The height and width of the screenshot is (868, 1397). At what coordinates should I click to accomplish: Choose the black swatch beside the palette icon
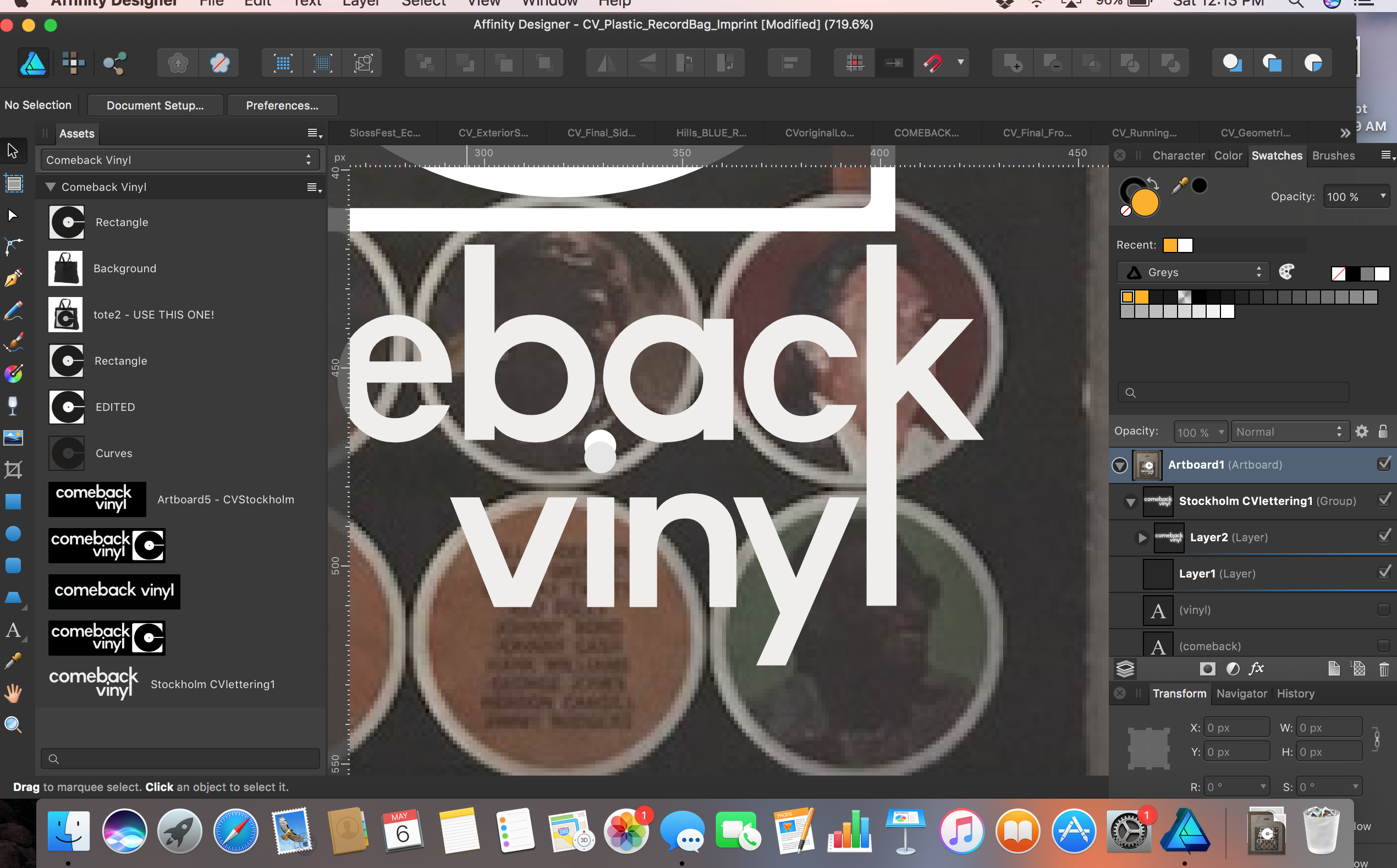point(1353,274)
